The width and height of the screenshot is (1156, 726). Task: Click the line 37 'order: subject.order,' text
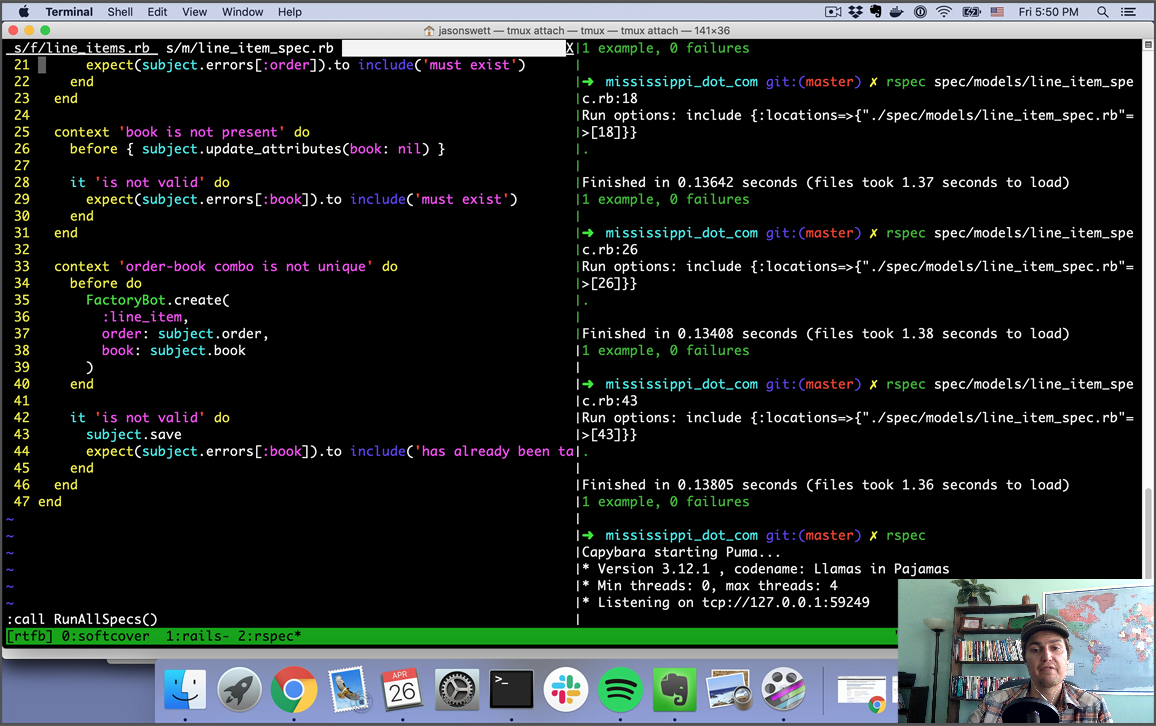pos(185,334)
